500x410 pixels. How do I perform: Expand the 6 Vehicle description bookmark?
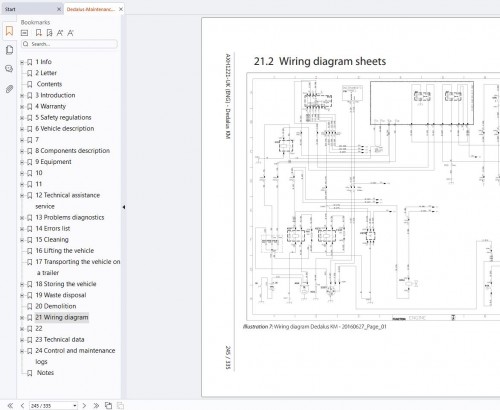[x=22, y=129]
